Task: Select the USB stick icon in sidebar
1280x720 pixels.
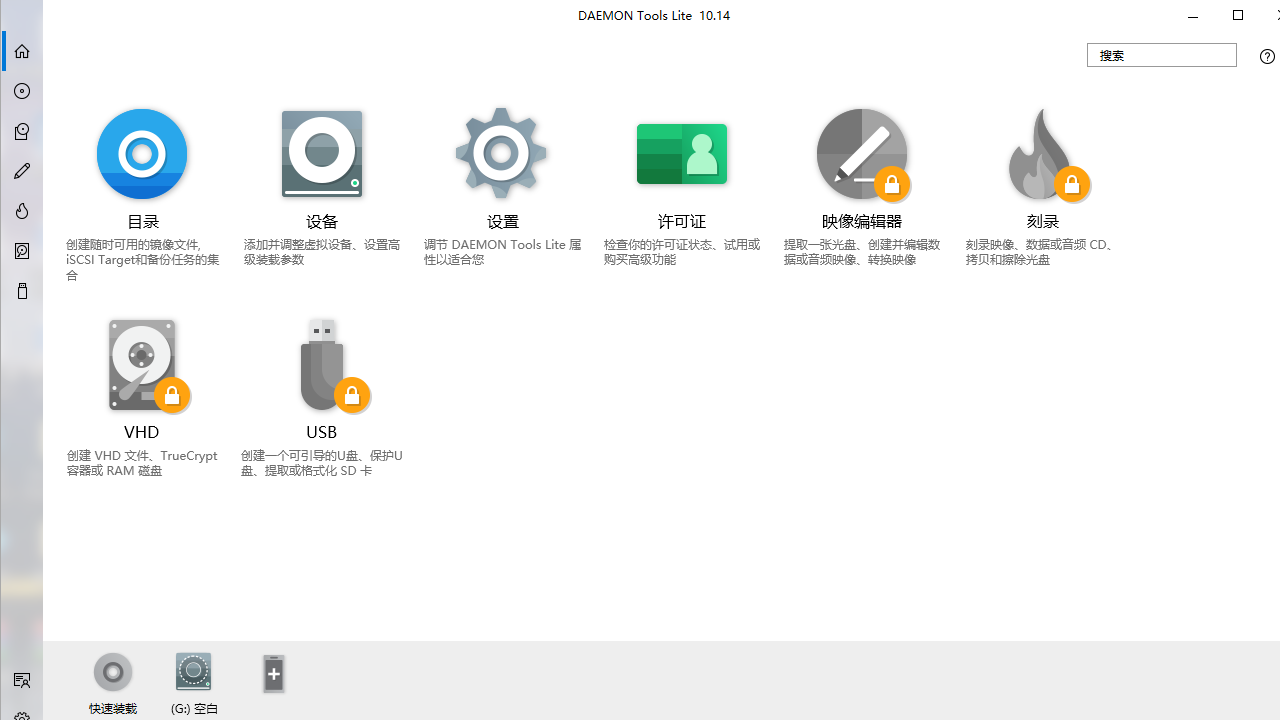Action: [x=21, y=291]
